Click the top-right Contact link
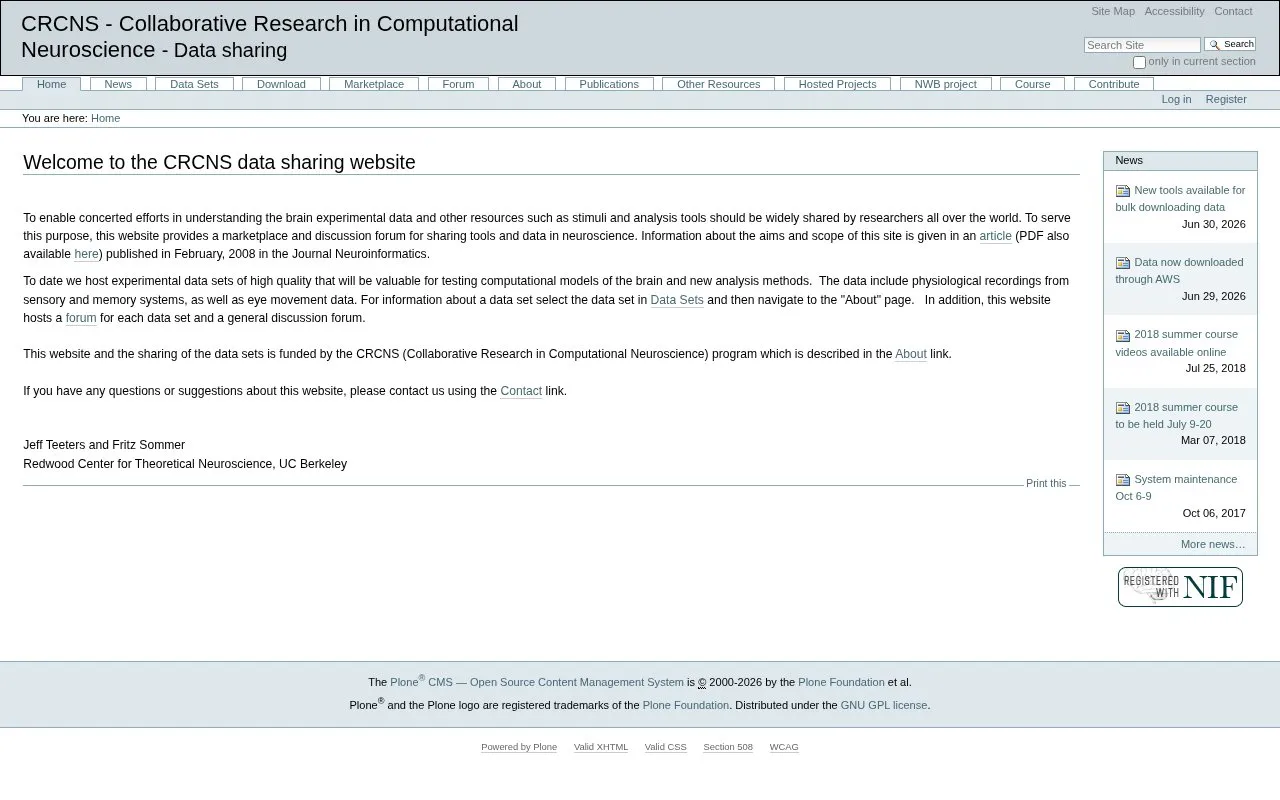 [x=1233, y=11]
